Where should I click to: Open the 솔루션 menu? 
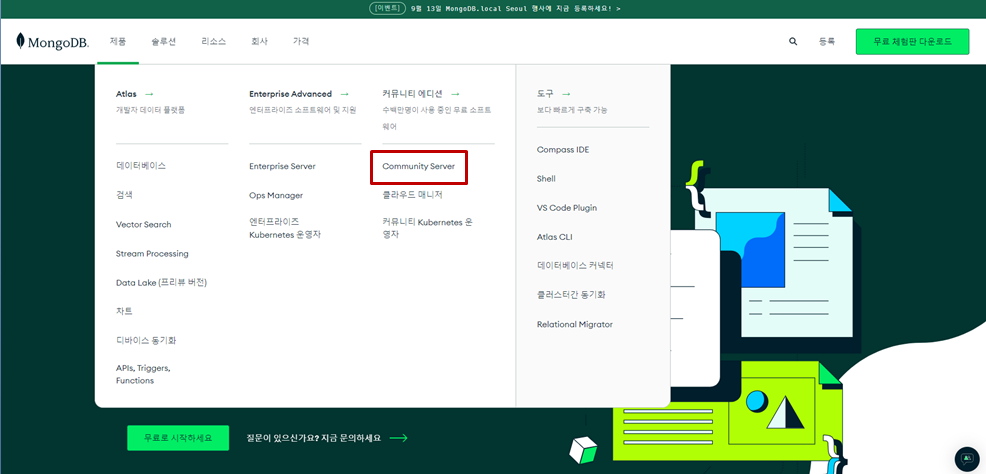(163, 41)
